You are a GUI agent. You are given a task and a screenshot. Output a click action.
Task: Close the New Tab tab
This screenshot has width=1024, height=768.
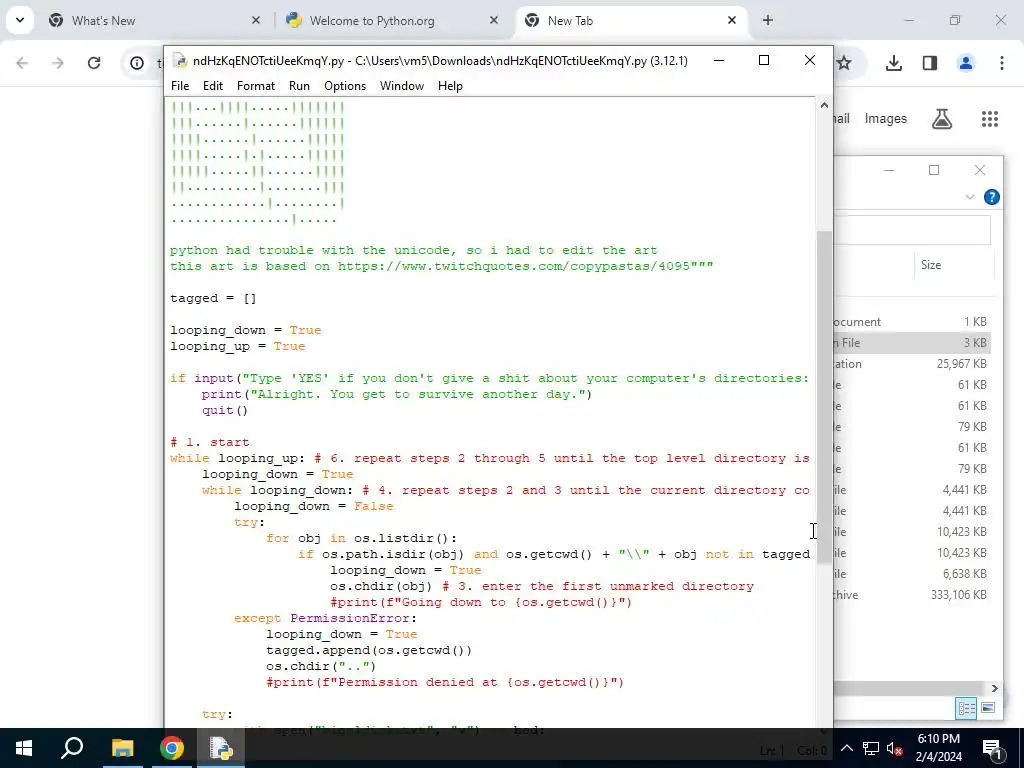732,21
